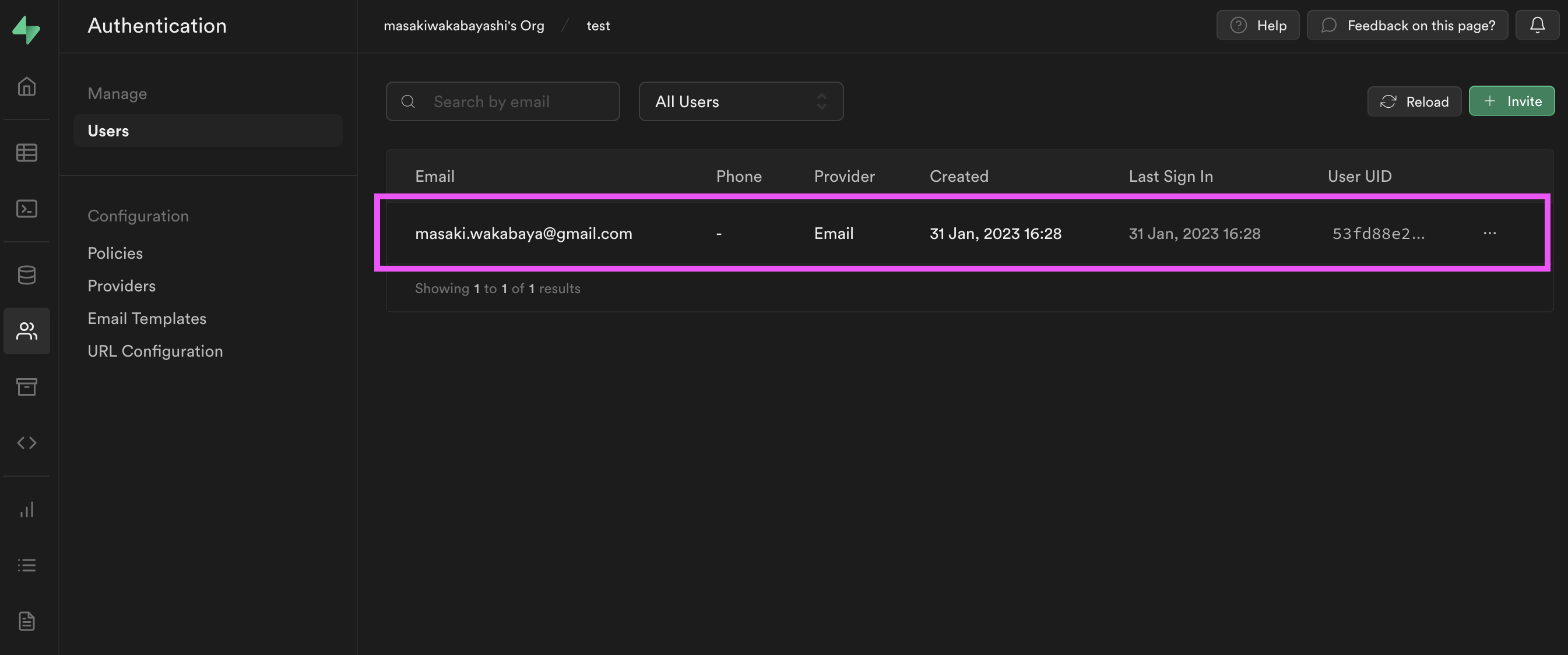Open the Storage archive icon
1568x655 pixels.
(26, 386)
